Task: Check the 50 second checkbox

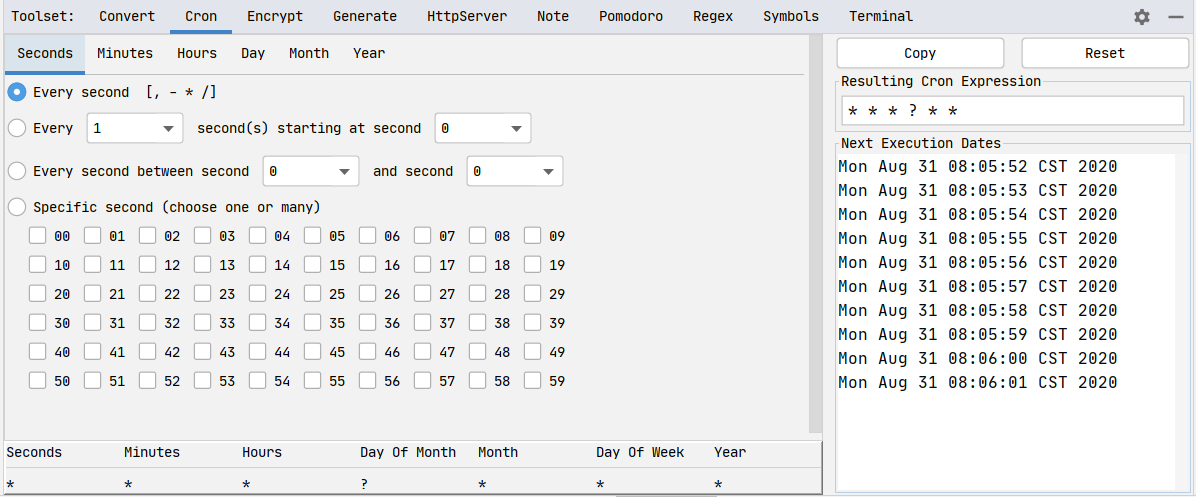Action: pyautogui.click(x=37, y=381)
